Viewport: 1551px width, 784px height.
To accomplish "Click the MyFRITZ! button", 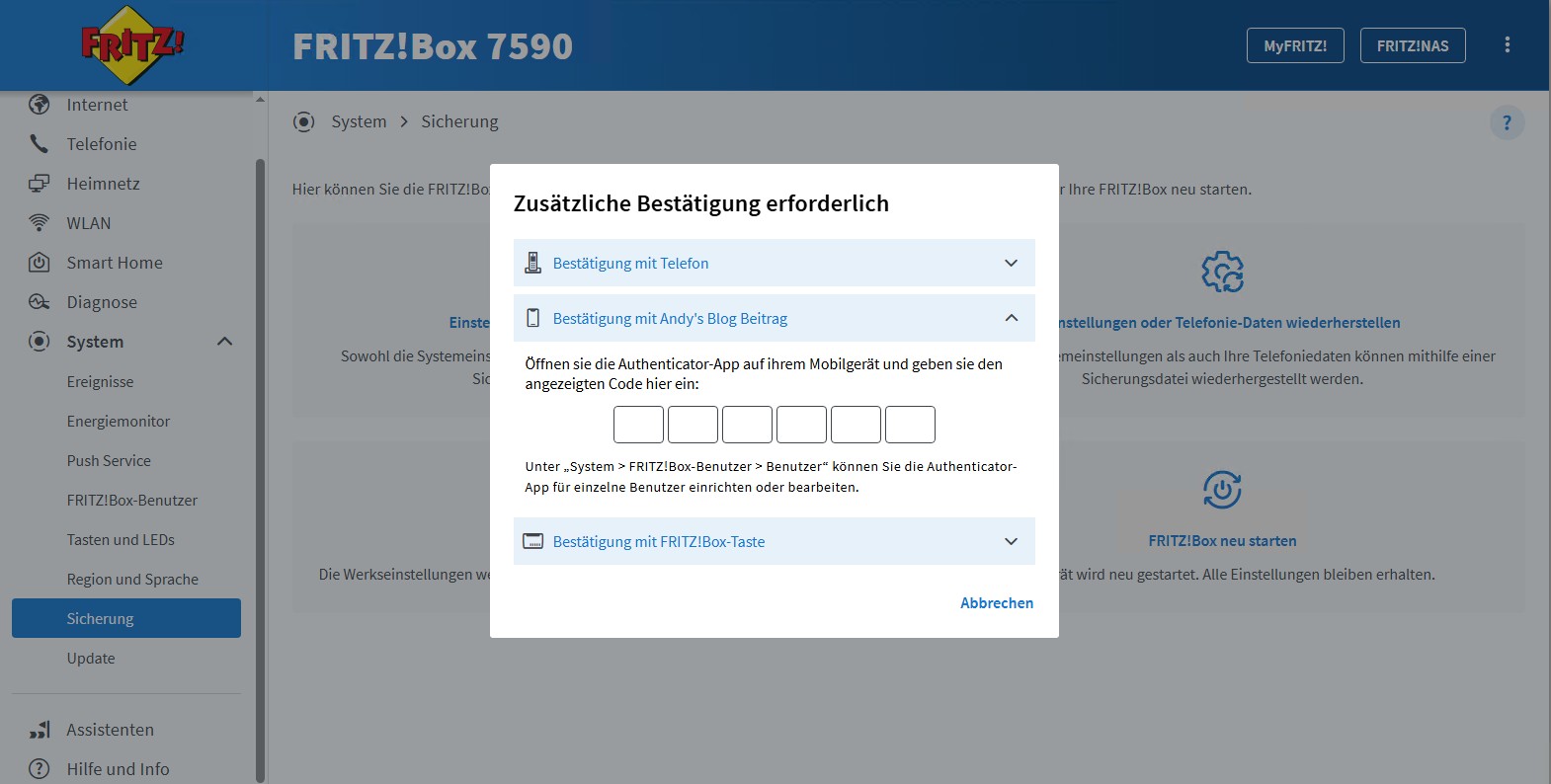I will 1295,45.
